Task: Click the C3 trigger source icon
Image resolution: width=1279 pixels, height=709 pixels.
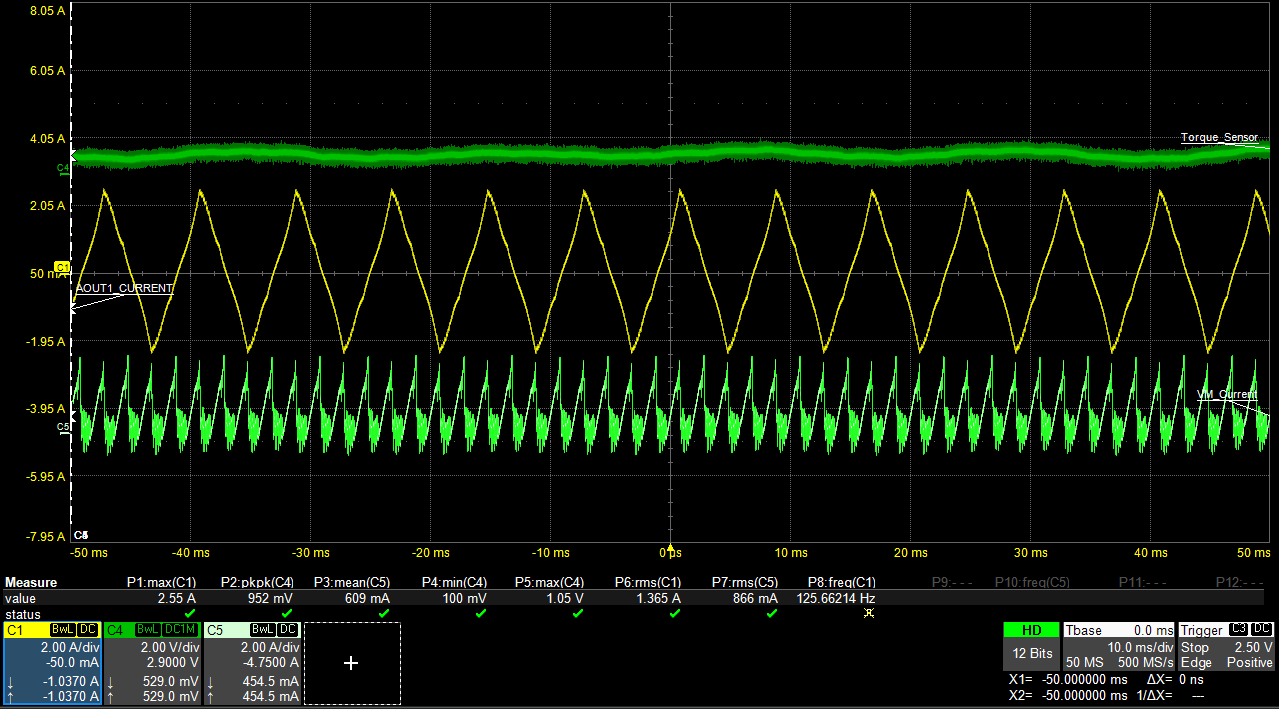Action: pos(1239,630)
